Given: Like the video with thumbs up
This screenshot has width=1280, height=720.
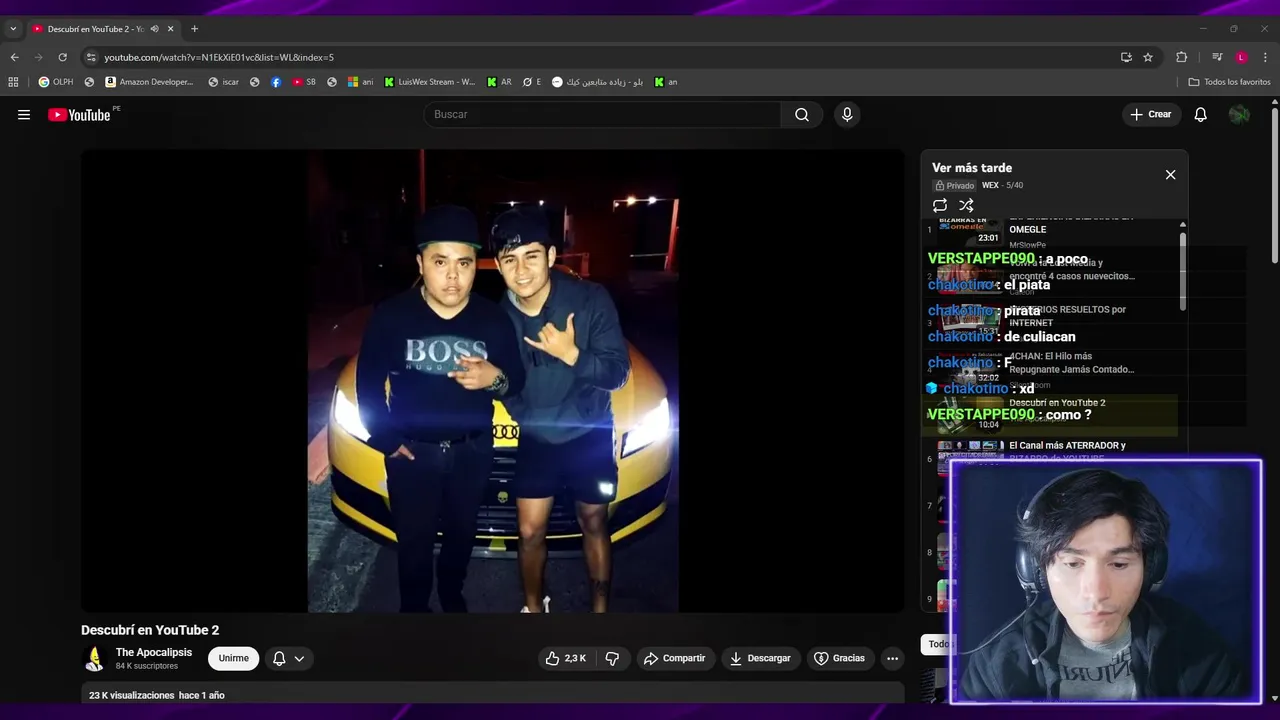Looking at the screenshot, I should (x=566, y=658).
